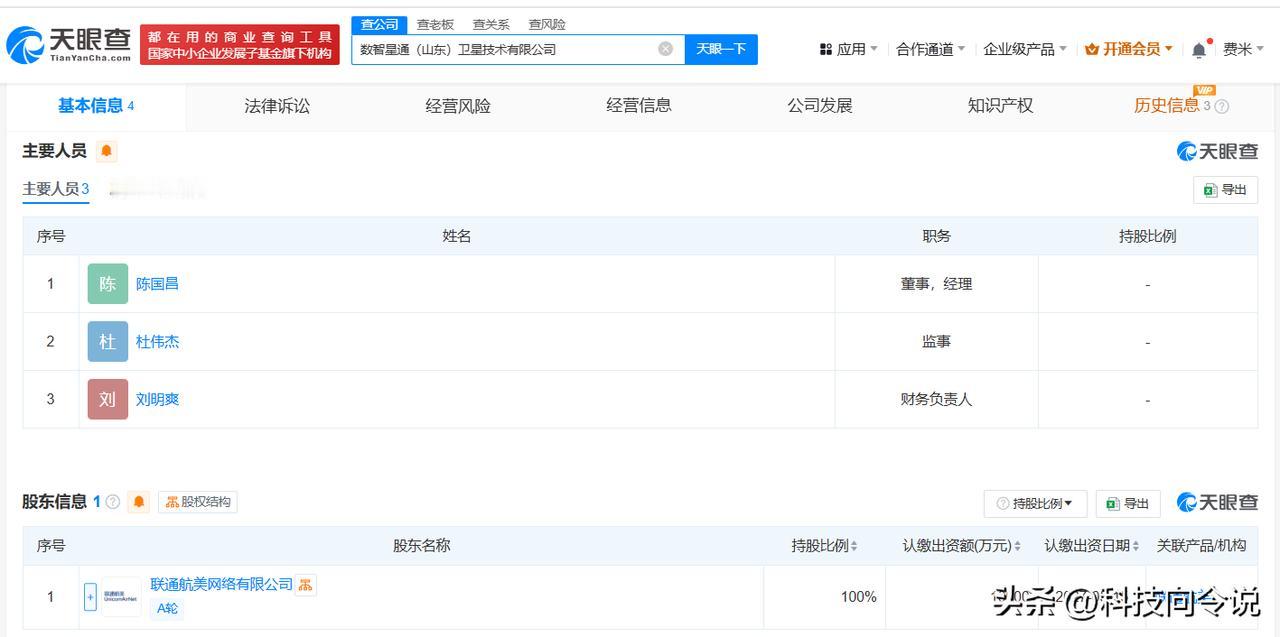The image size is (1280, 637).
Task: Click the blue 杜 avatar icon
Action: (x=108, y=342)
